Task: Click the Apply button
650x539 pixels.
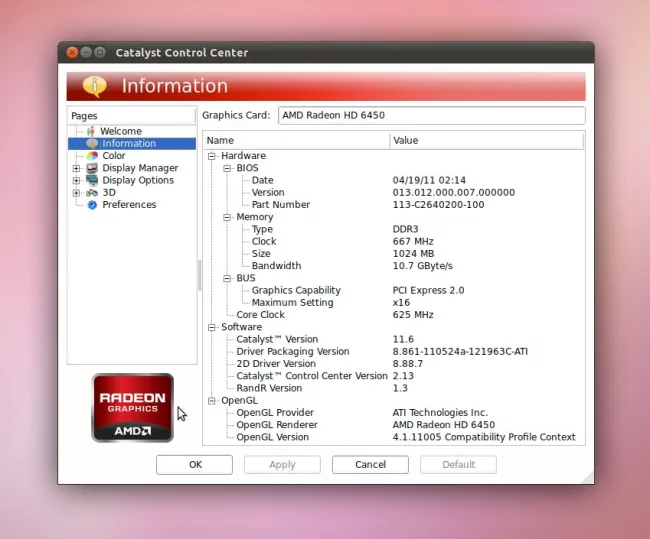Action: tap(282, 464)
